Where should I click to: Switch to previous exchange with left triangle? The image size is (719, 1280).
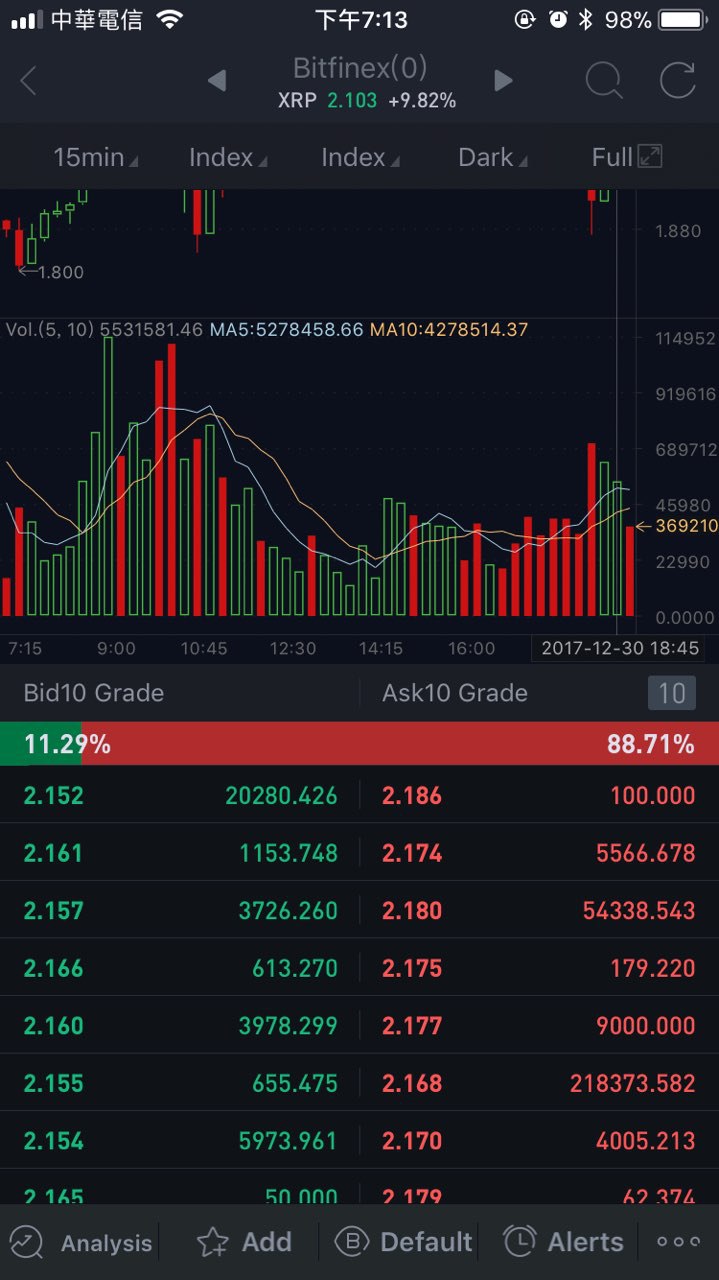[216, 81]
